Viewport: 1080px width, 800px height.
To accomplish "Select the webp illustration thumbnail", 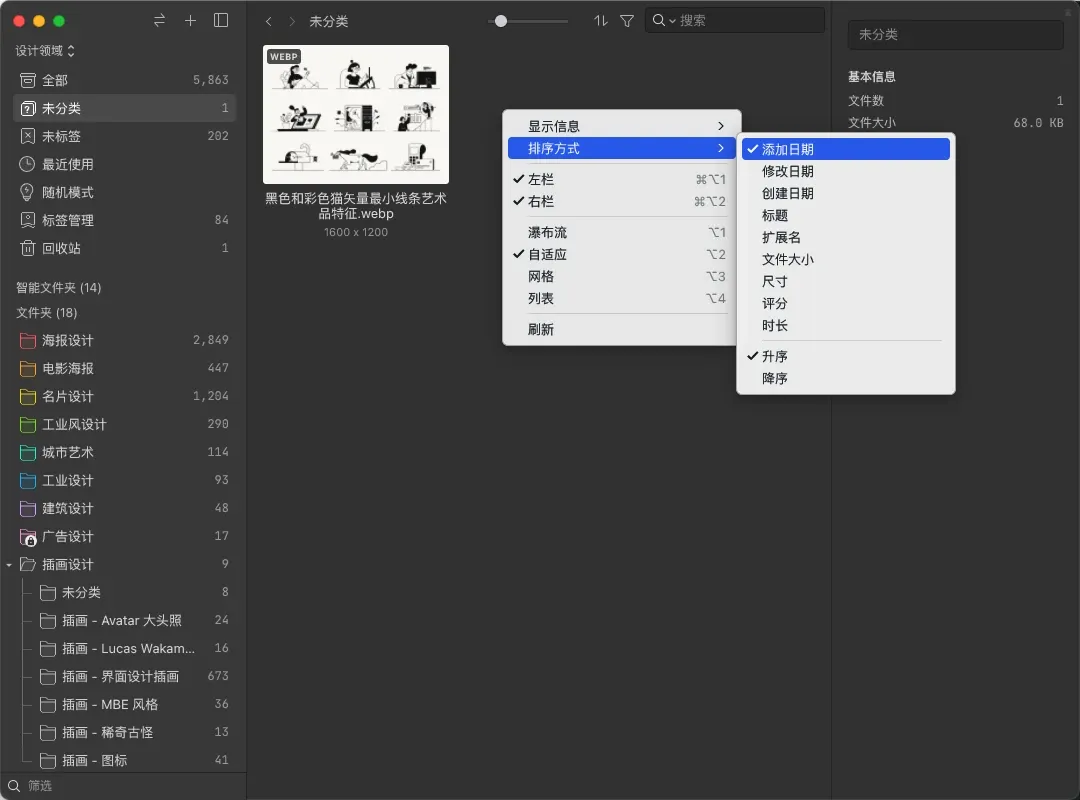I will (356, 114).
